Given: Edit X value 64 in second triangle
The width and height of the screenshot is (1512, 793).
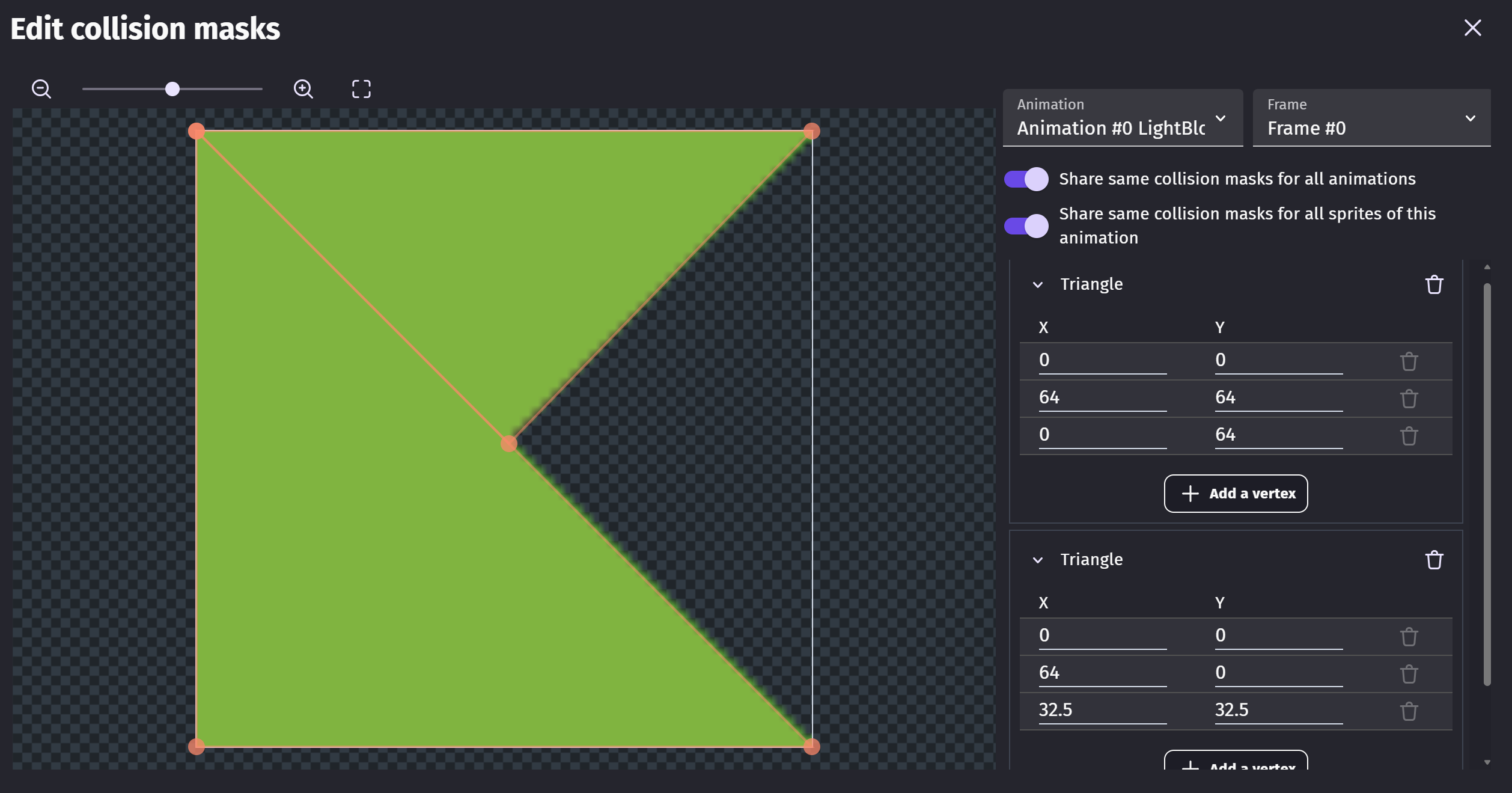Looking at the screenshot, I should click(1103, 673).
